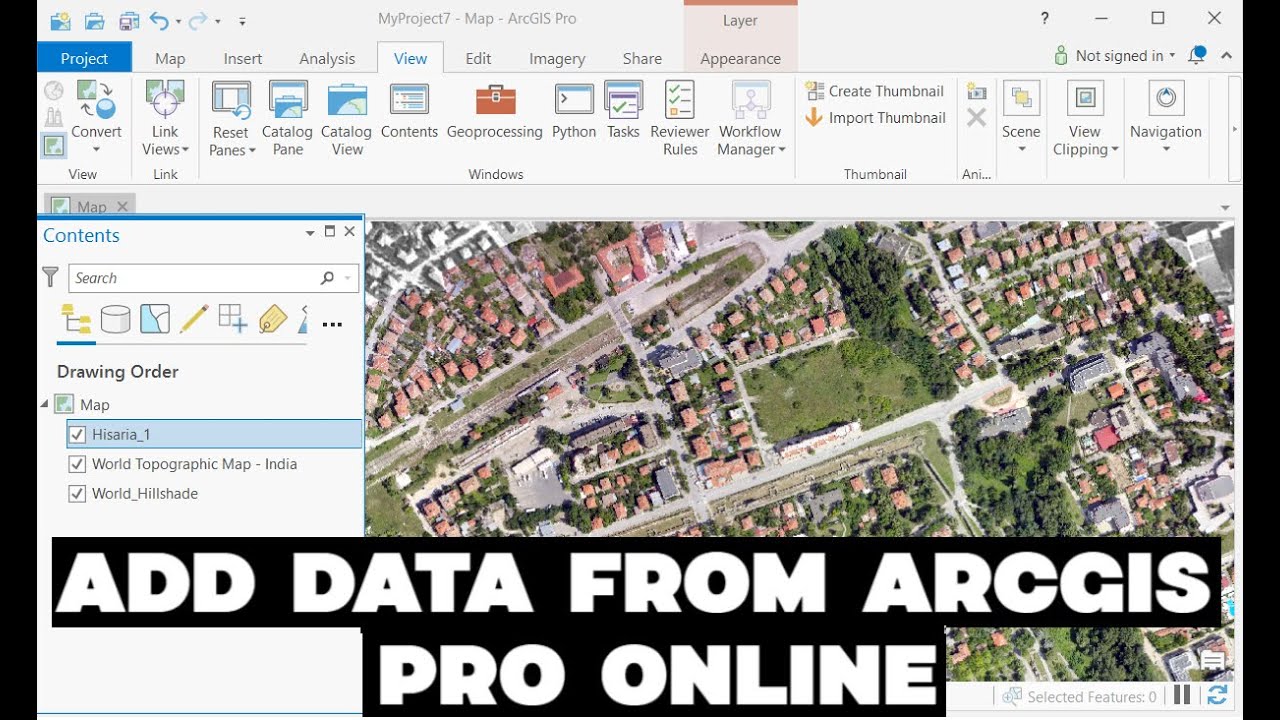This screenshot has width=1280, height=720.
Task: Pause drawing with the status bar pause icon
Action: [1182, 696]
